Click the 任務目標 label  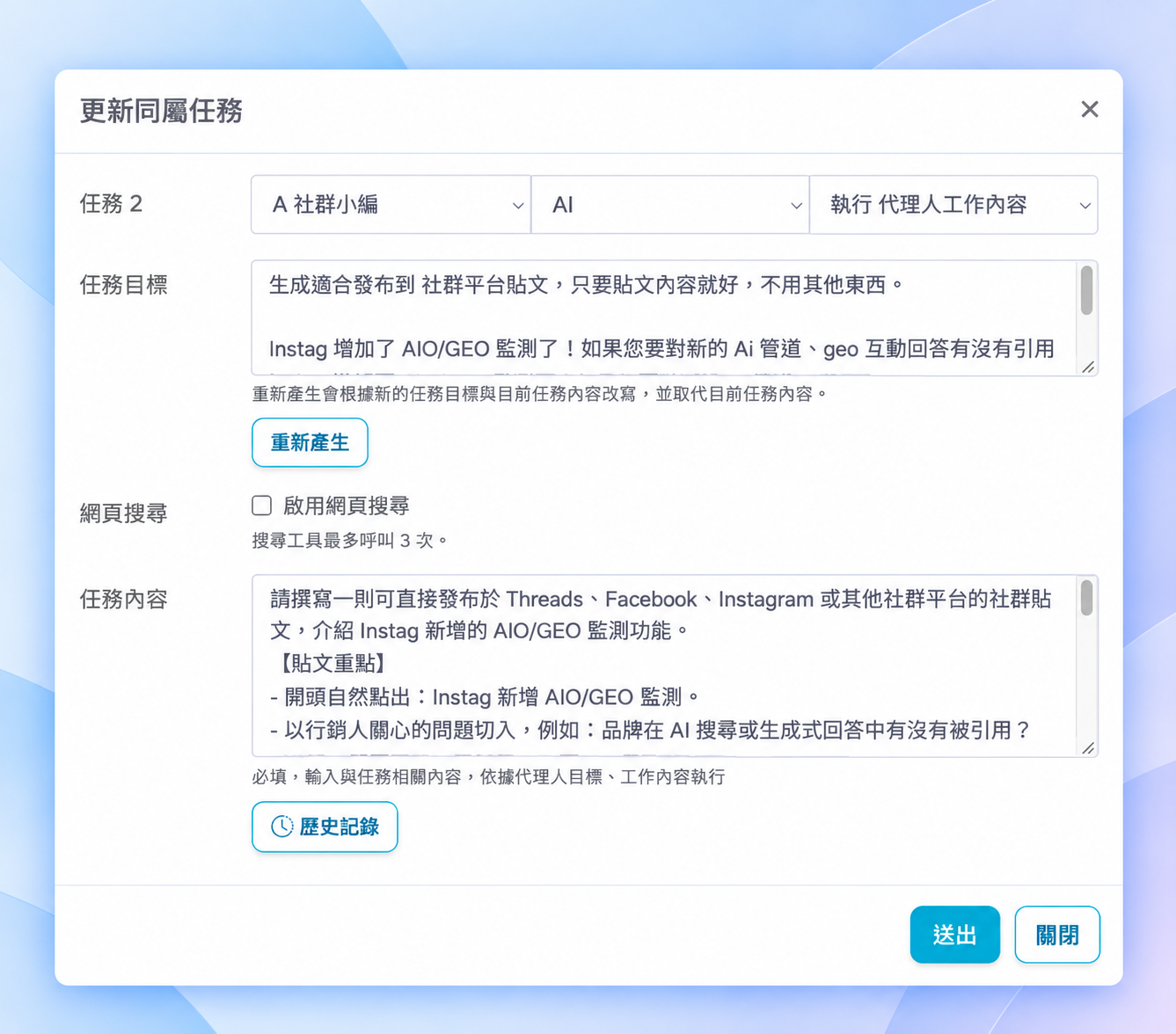[124, 285]
